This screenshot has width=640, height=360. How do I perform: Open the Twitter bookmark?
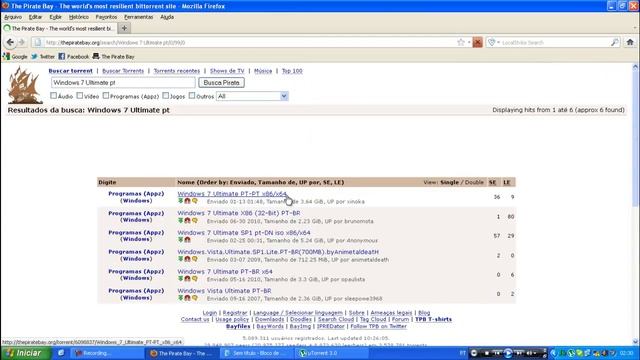pos(43,56)
